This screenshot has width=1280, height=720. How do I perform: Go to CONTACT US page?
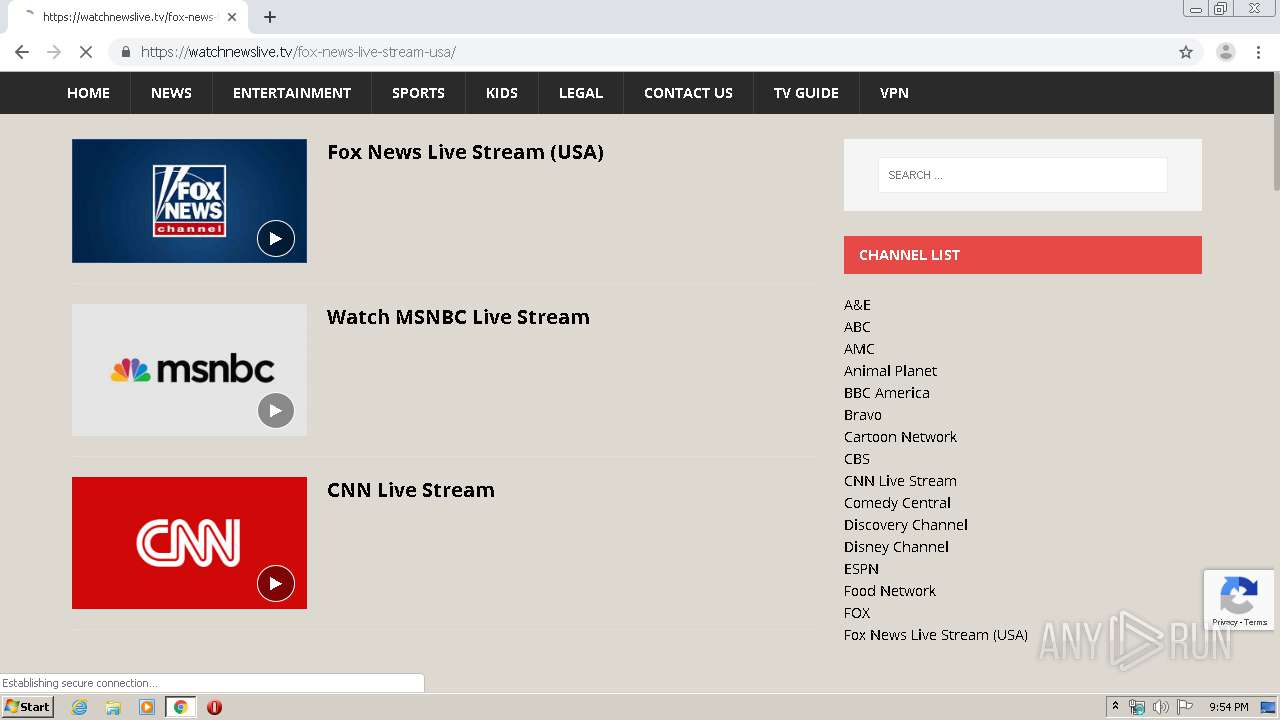688,93
